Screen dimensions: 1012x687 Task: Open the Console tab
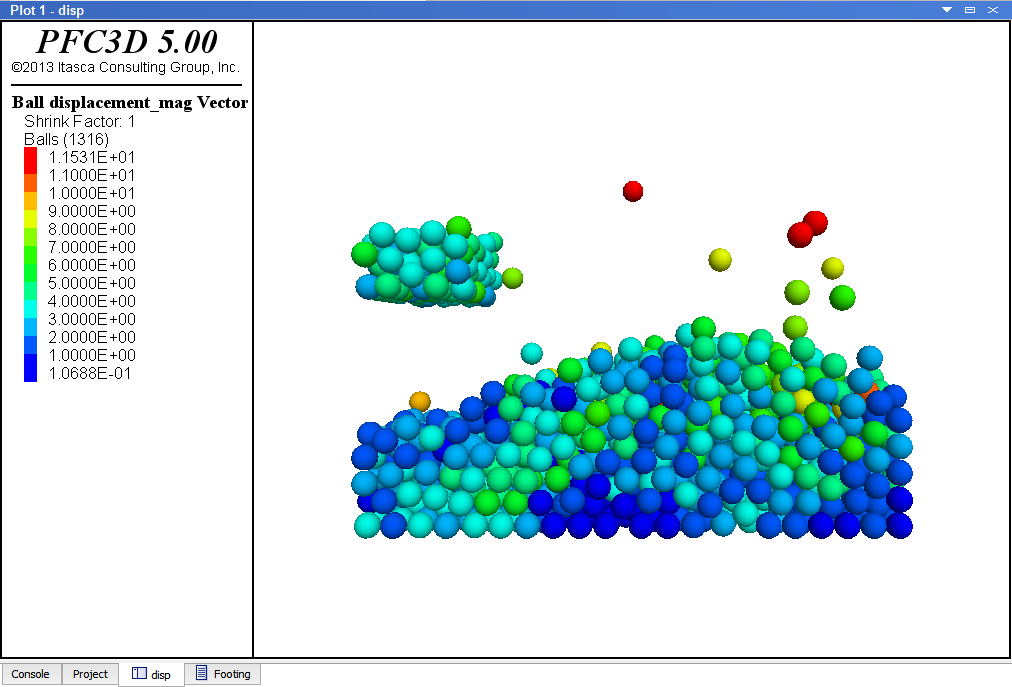pyautogui.click(x=30, y=674)
